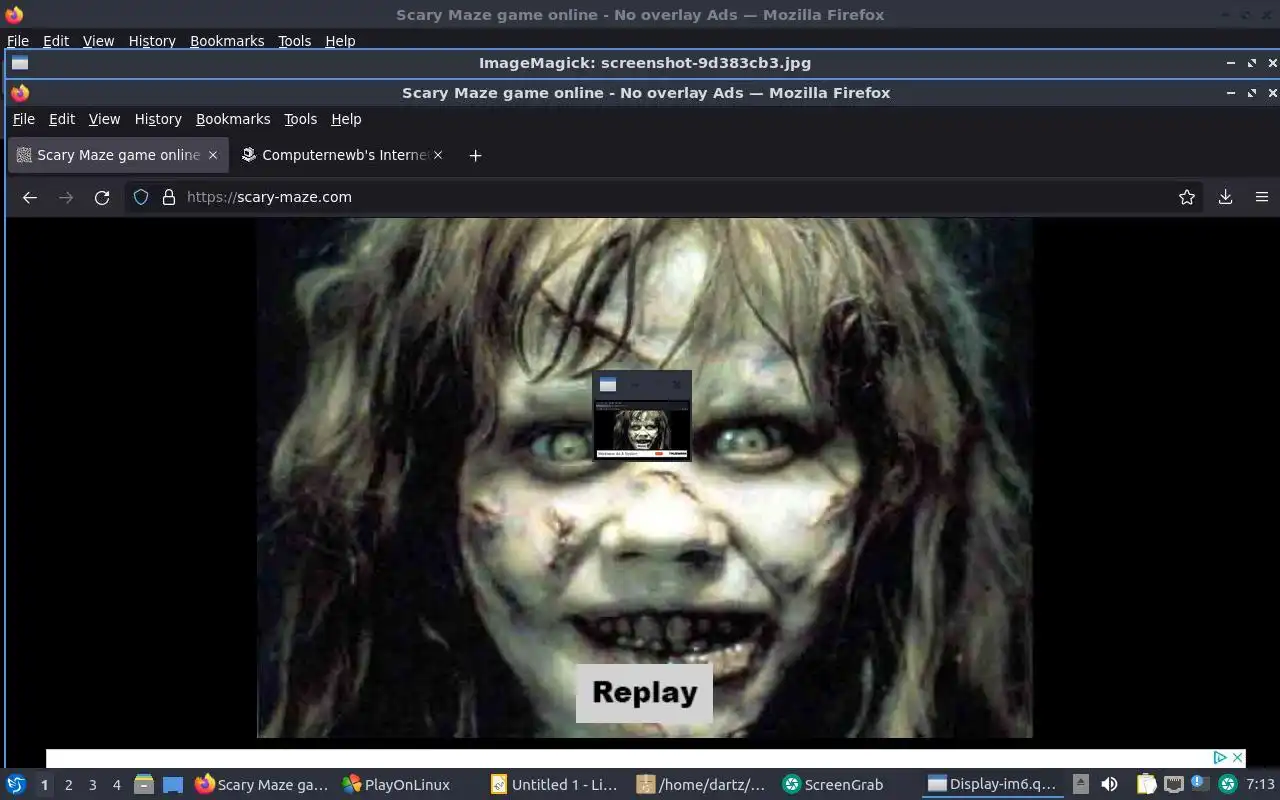Click the removable media eject tray icon
This screenshot has width=1280, height=800.
pos(1081,785)
